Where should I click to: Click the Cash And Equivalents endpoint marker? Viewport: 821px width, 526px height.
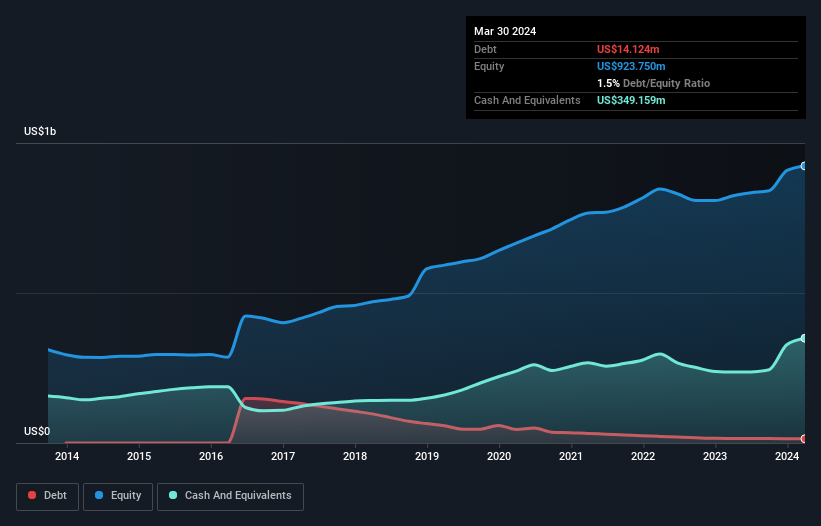click(x=804, y=339)
